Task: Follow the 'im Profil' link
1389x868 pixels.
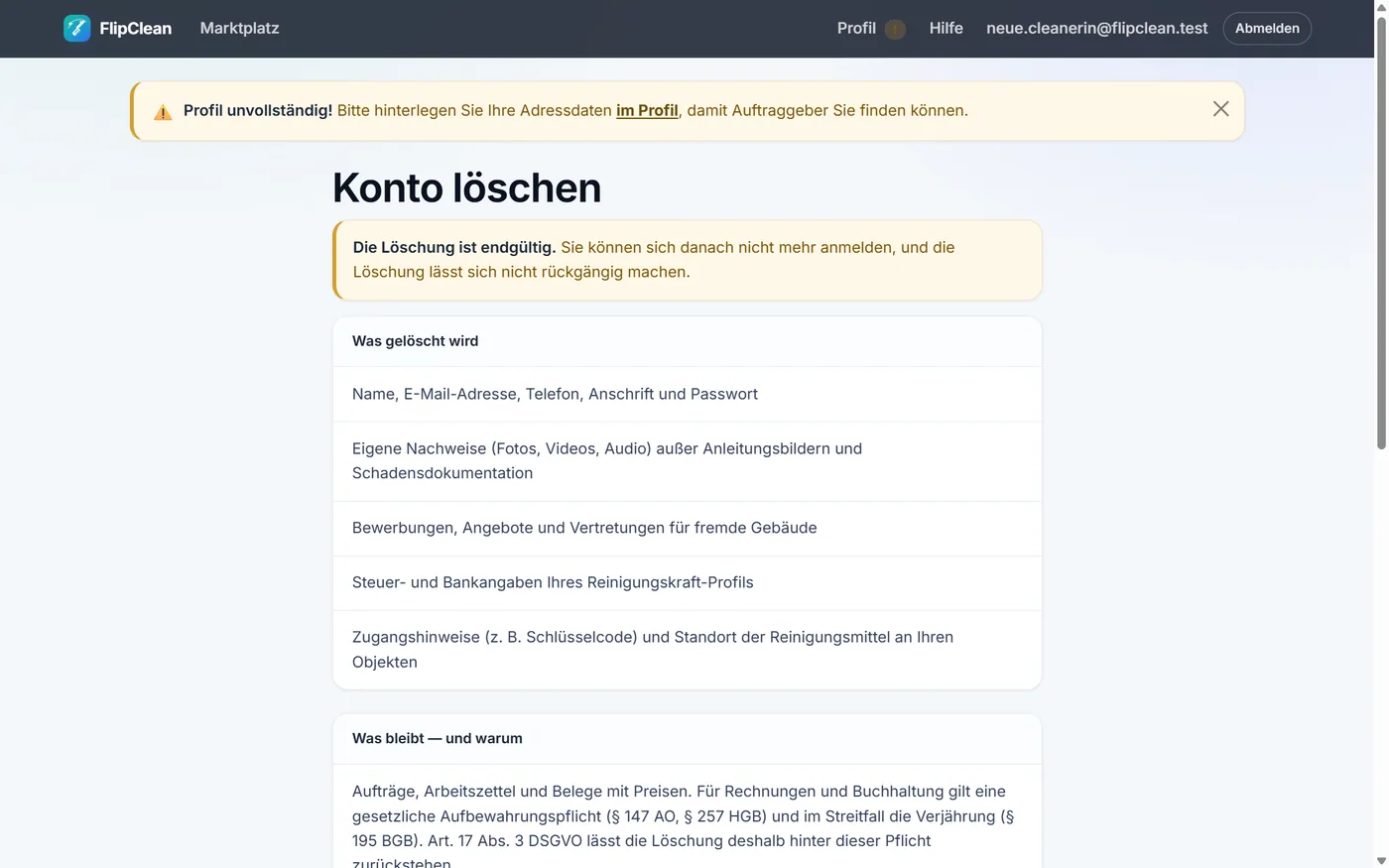Action: click(647, 110)
